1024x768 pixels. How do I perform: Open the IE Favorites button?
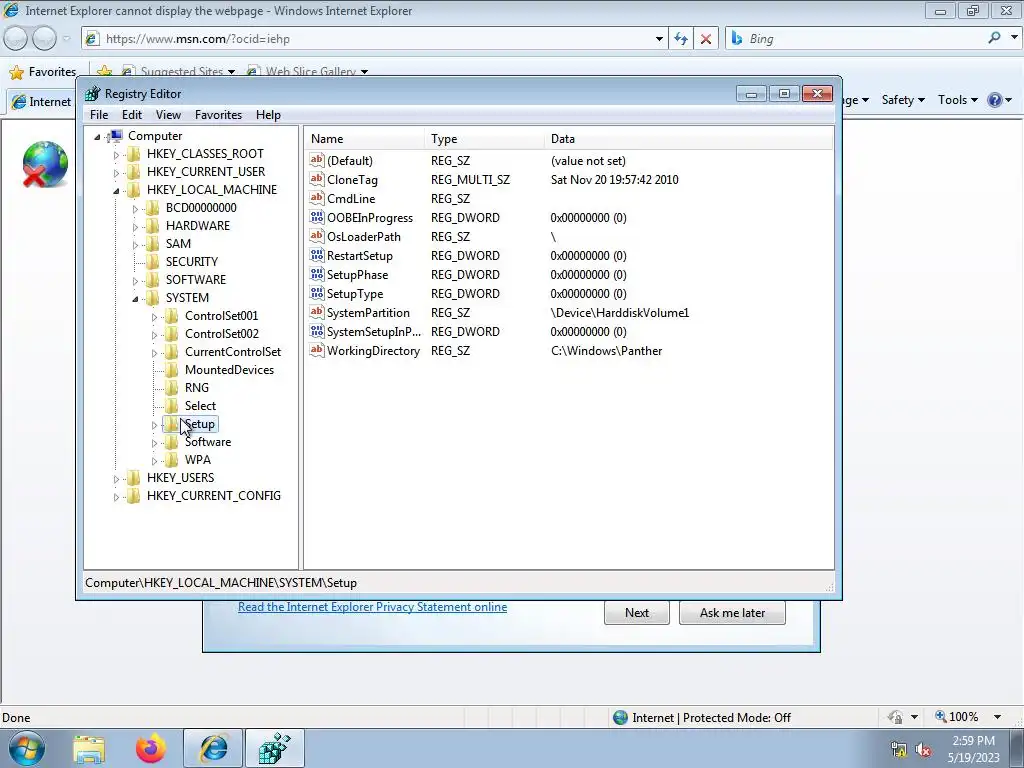tap(42, 72)
